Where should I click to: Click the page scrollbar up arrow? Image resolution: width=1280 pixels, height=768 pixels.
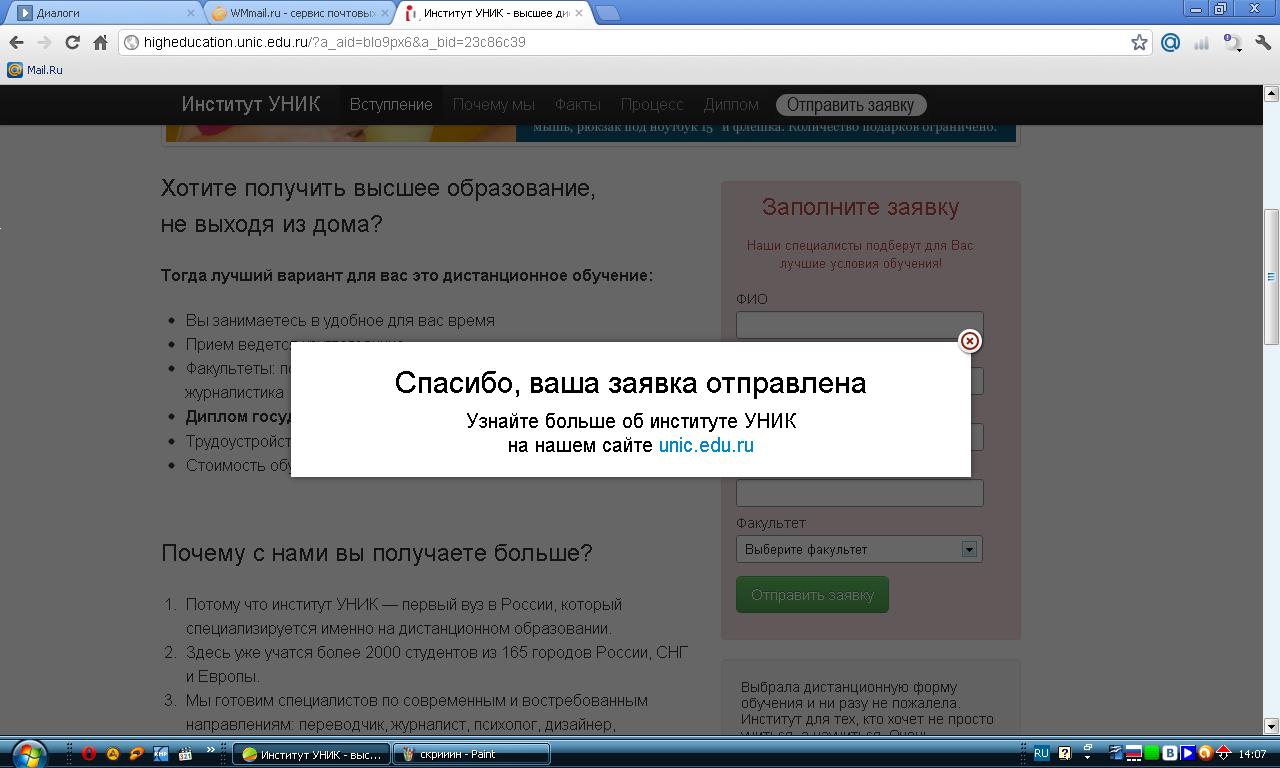[x=1271, y=94]
